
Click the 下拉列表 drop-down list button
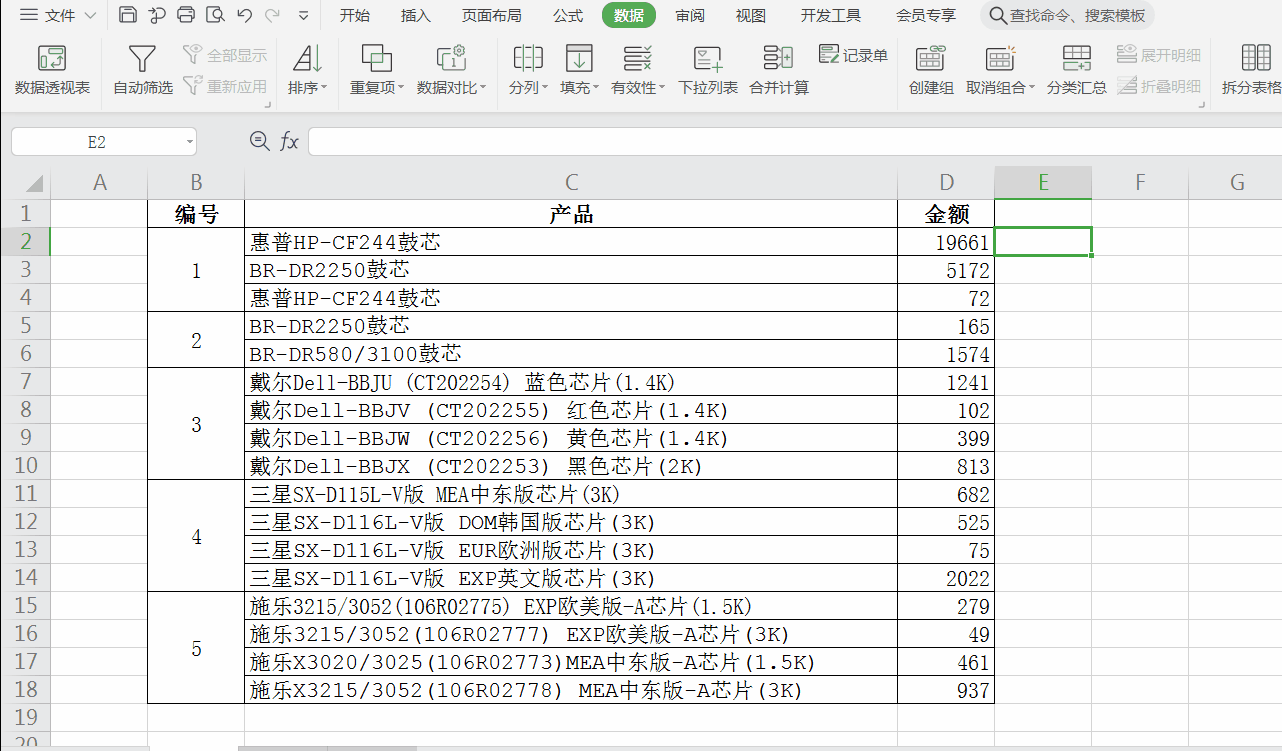(x=707, y=68)
